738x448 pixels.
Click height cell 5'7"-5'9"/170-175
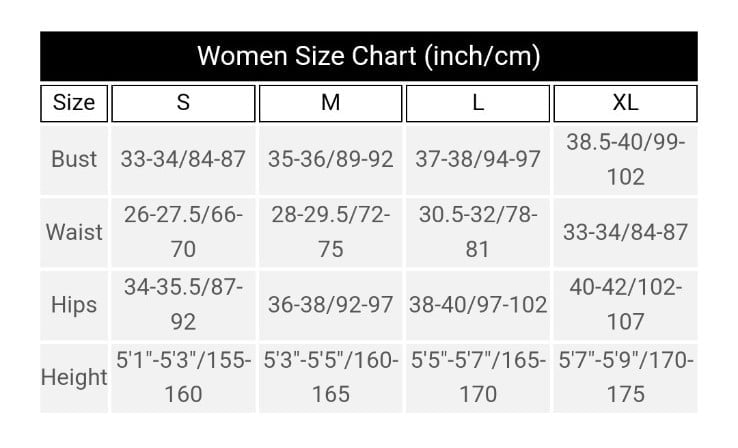click(x=626, y=378)
